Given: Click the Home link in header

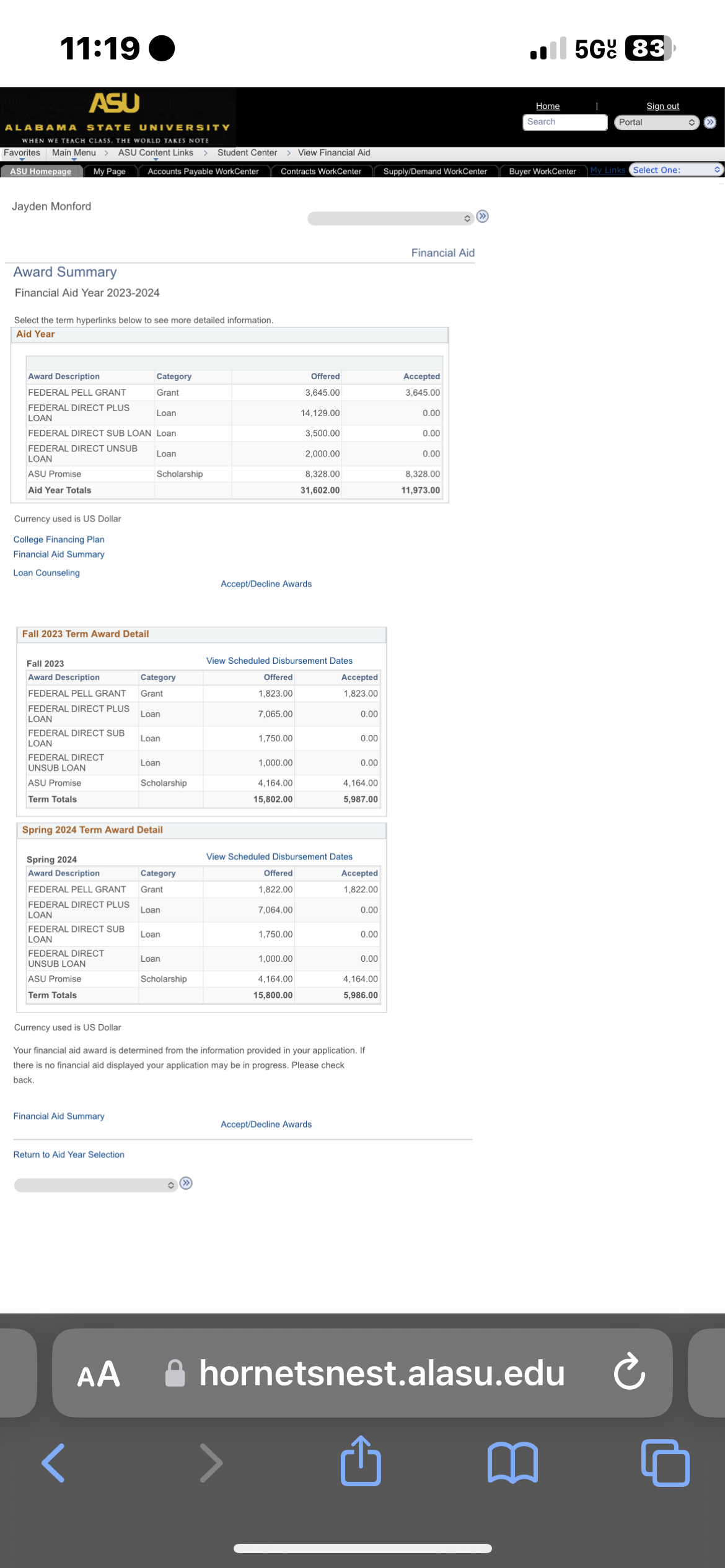Looking at the screenshot, I should click(548, 106).
